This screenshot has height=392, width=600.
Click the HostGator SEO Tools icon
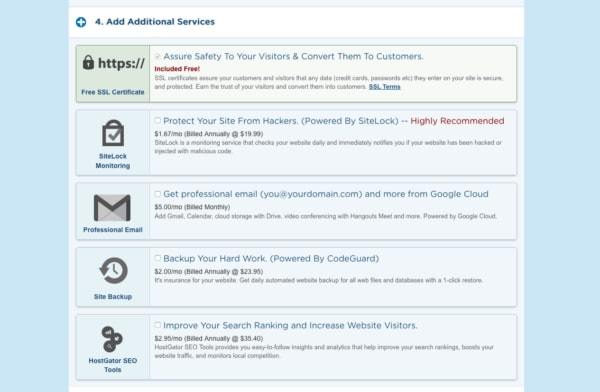pyautogui.click(x=112, y=339)
